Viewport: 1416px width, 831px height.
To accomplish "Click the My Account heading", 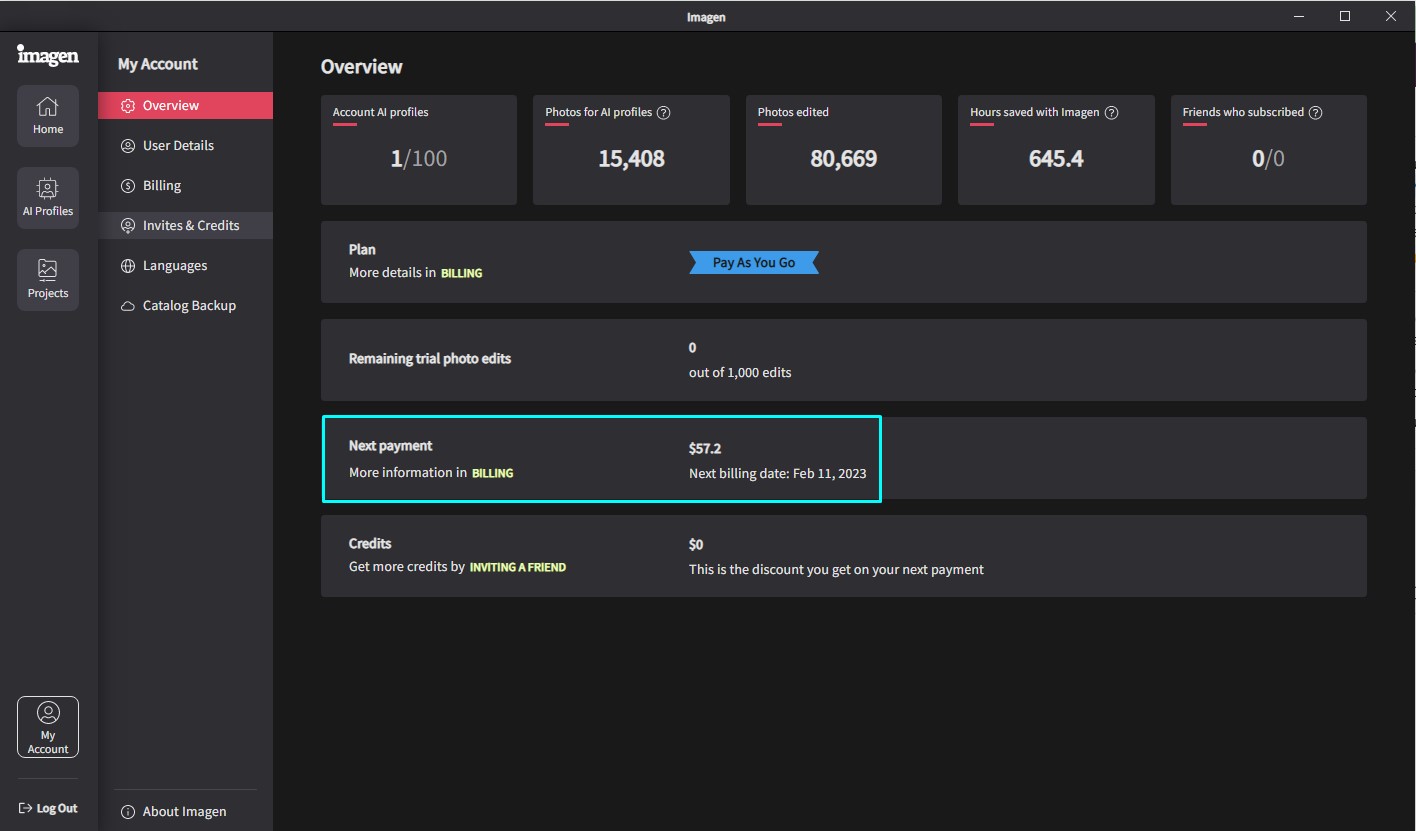I will (x=158, y=64).
